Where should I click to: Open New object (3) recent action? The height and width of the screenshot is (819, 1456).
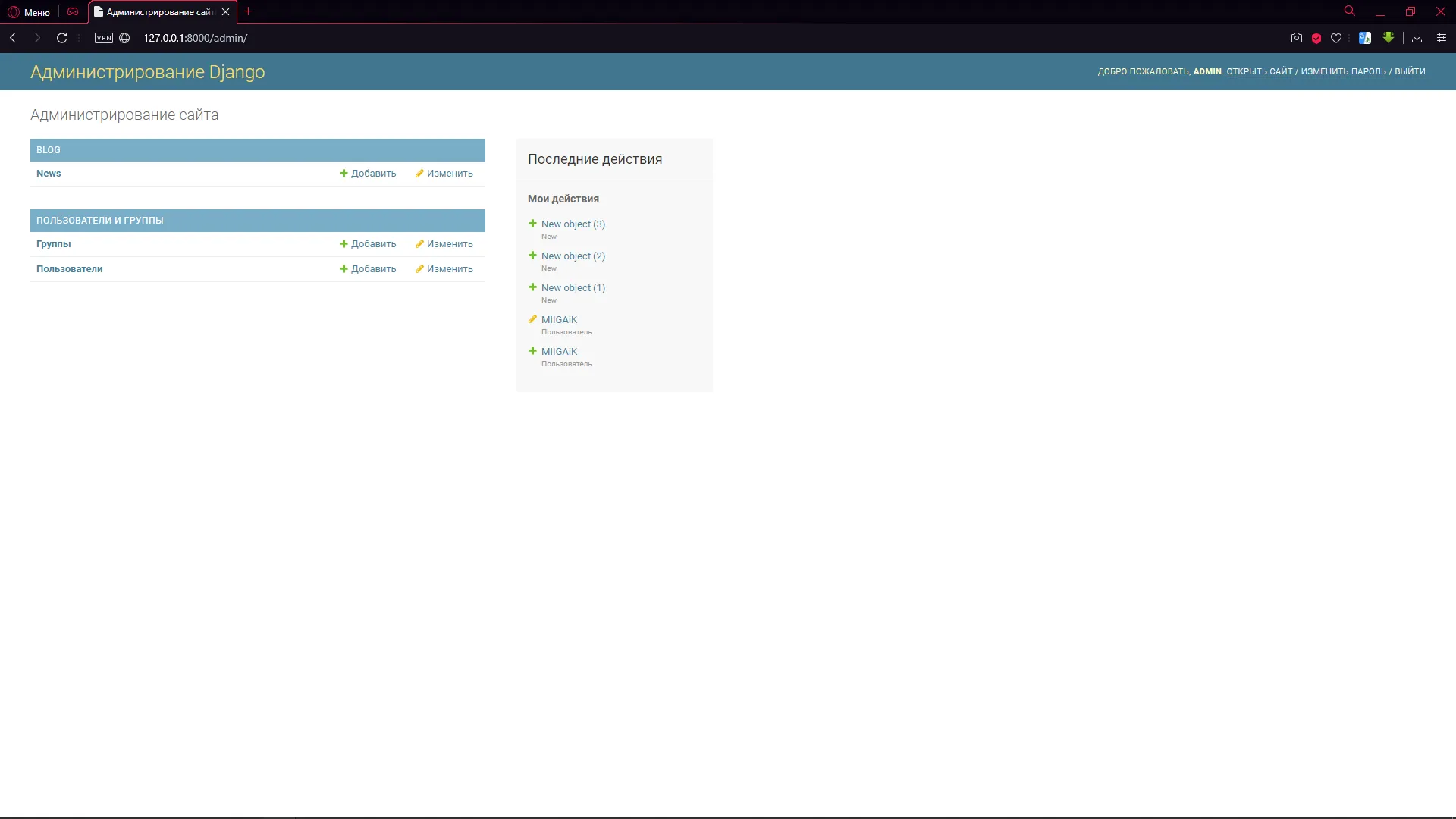(x=573, y=224)
